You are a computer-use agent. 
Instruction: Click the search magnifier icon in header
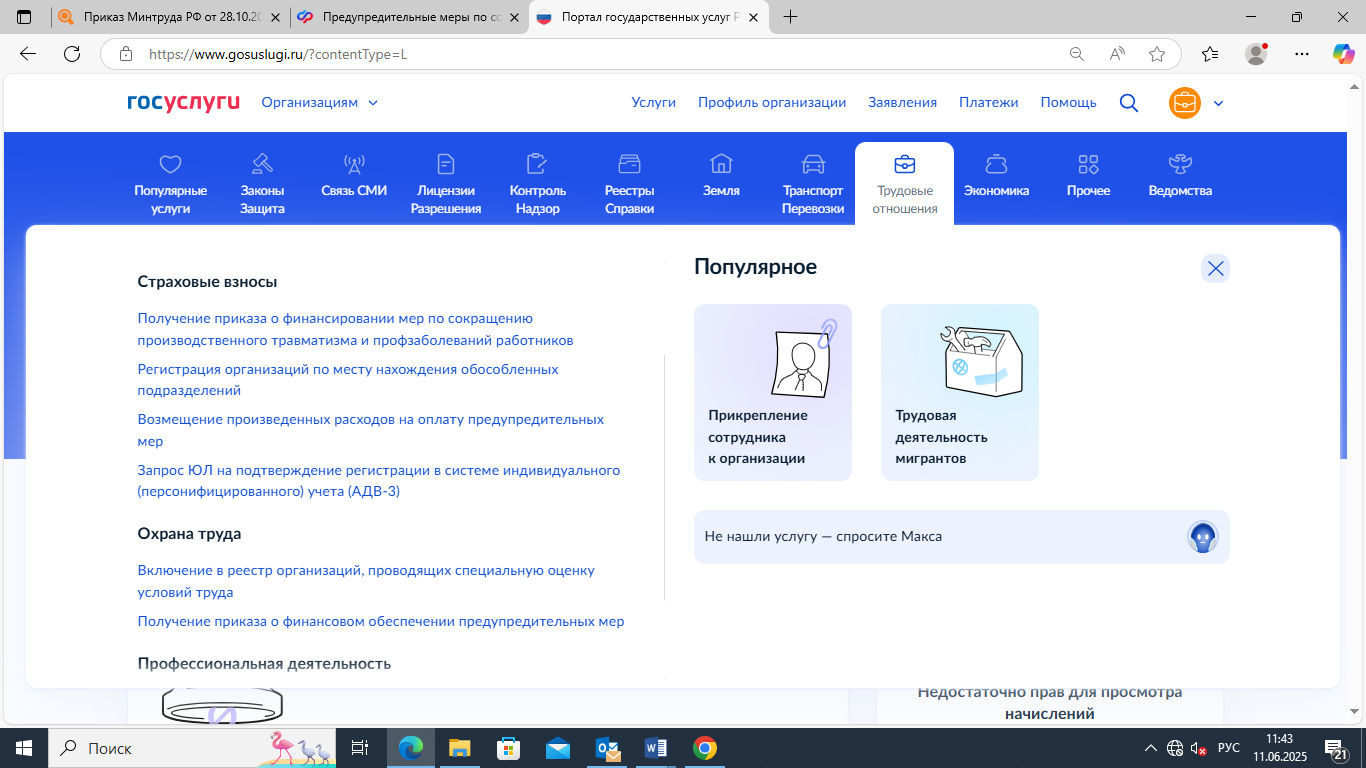point(1129,103)
